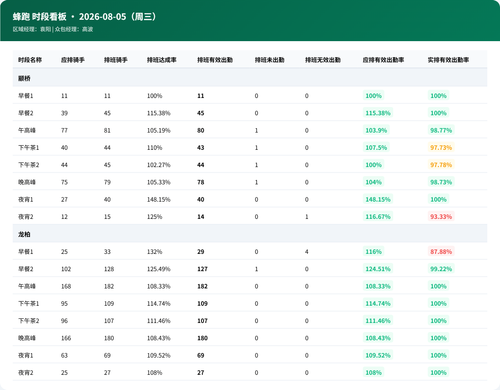The width and height of the screenshot is (500, 390).
Task: Click the 4 under 排班无效出勤
Action: [307, 252]
